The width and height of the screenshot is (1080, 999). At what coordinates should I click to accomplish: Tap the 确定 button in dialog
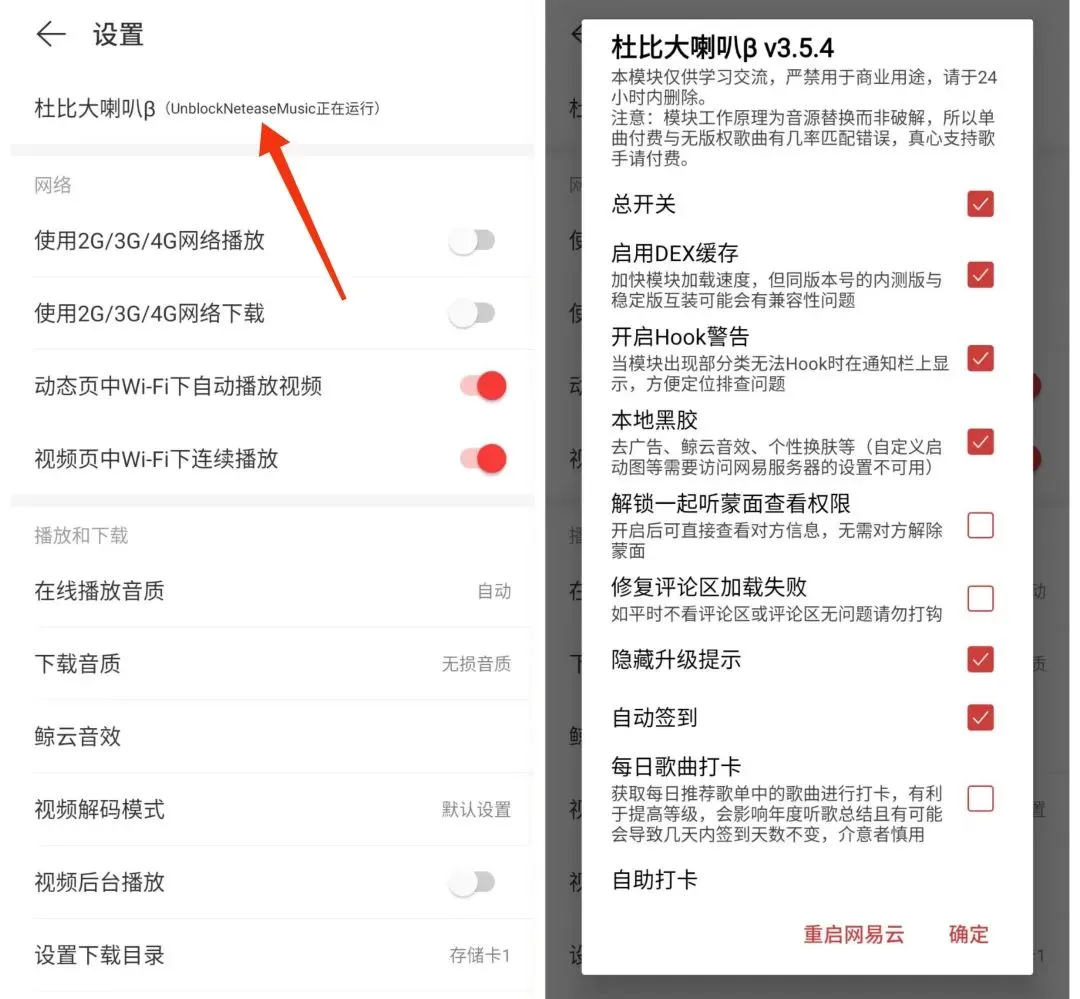click(x=968, y=934)
